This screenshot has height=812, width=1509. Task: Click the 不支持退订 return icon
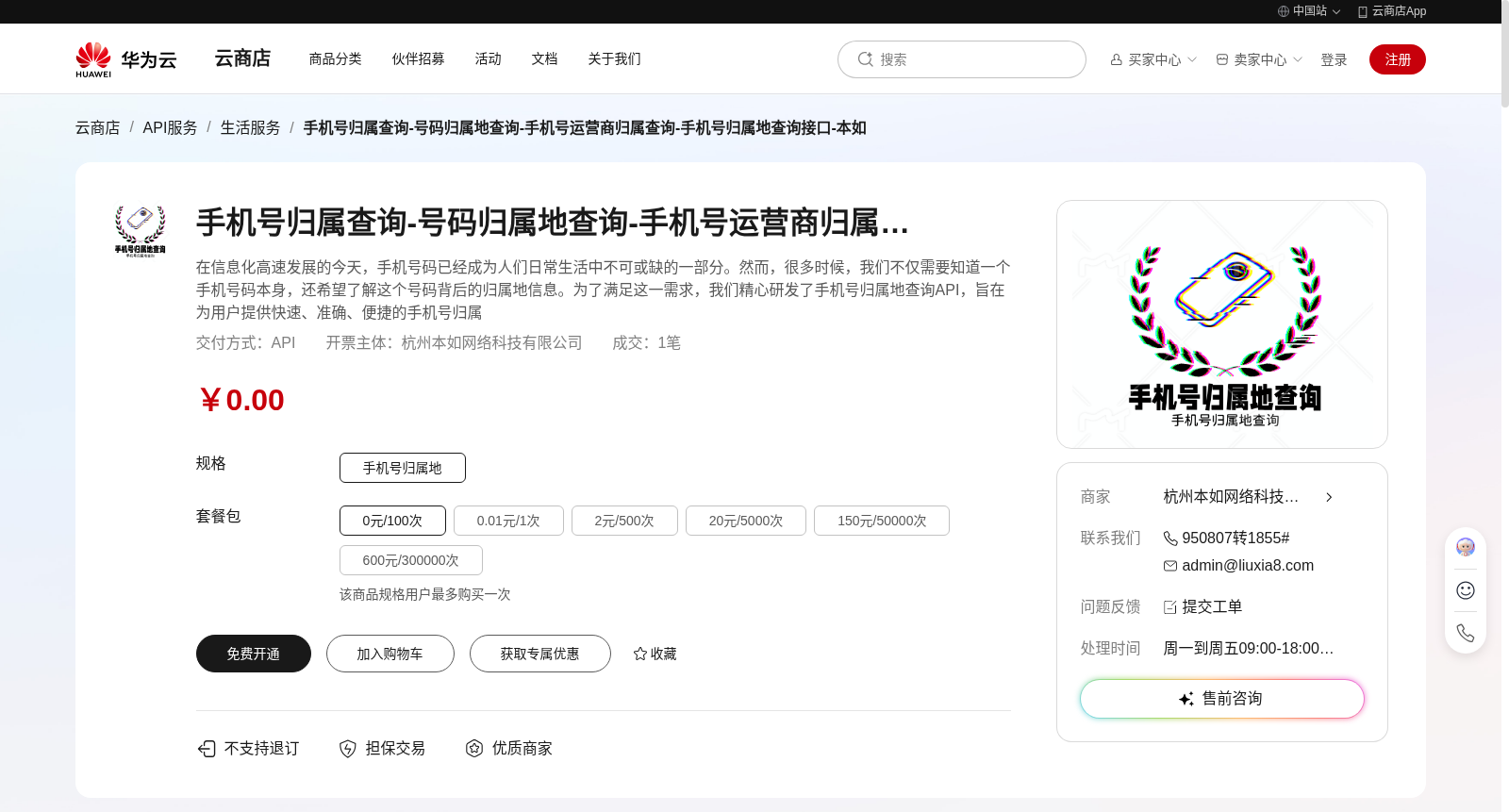(207, 749)
